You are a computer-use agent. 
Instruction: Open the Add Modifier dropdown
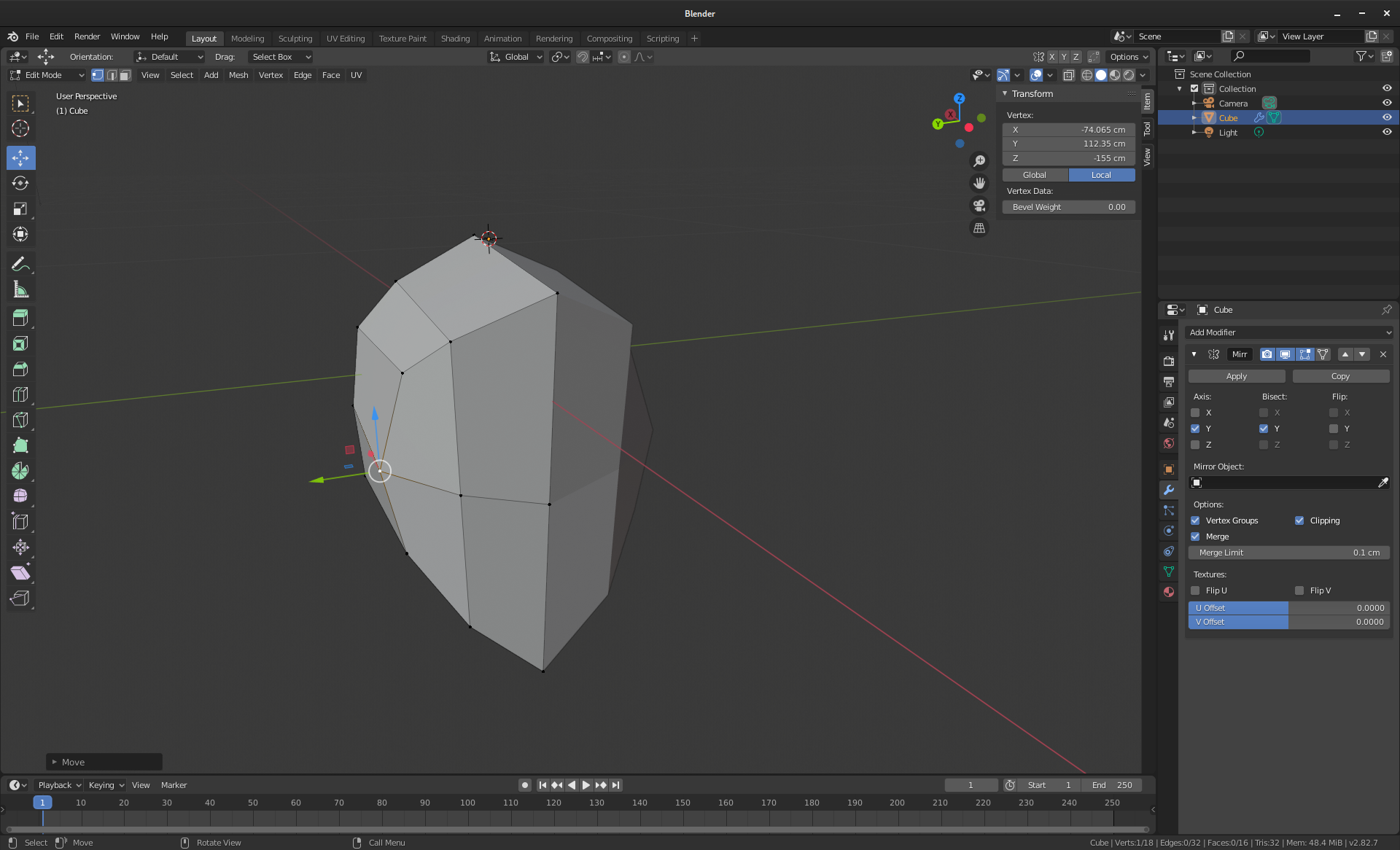pos(1288,332)
